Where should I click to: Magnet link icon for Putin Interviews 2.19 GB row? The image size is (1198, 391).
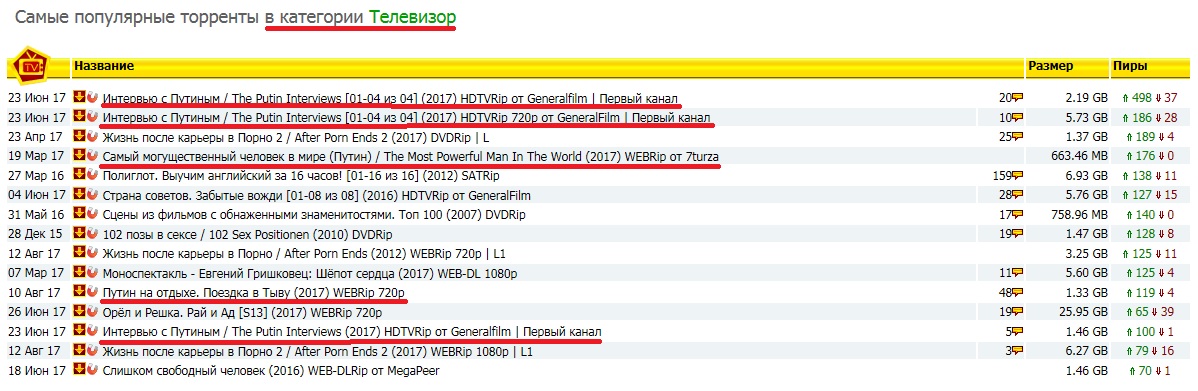click(x=92, y=97)
